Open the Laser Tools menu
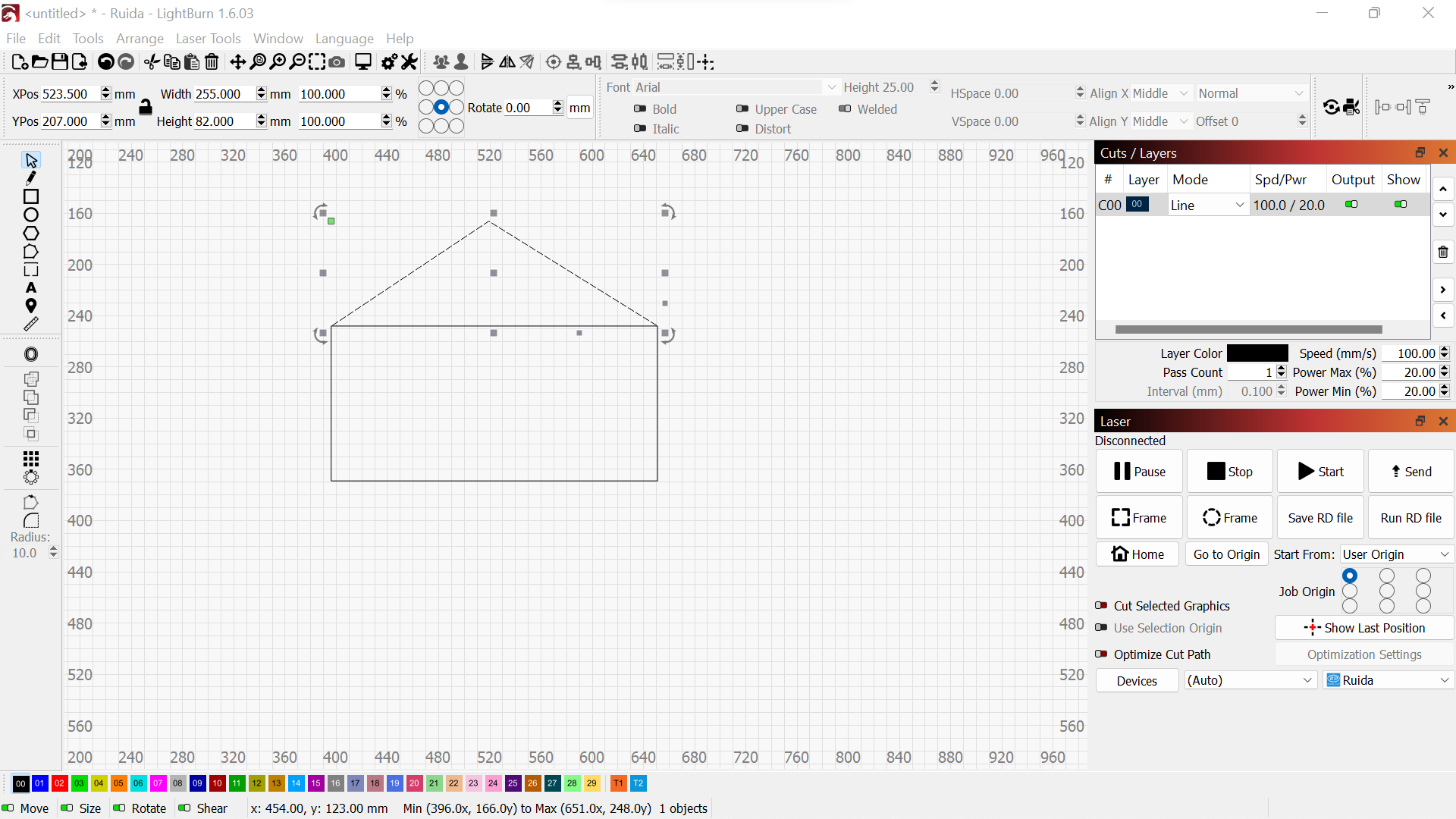 pos(208,39)
